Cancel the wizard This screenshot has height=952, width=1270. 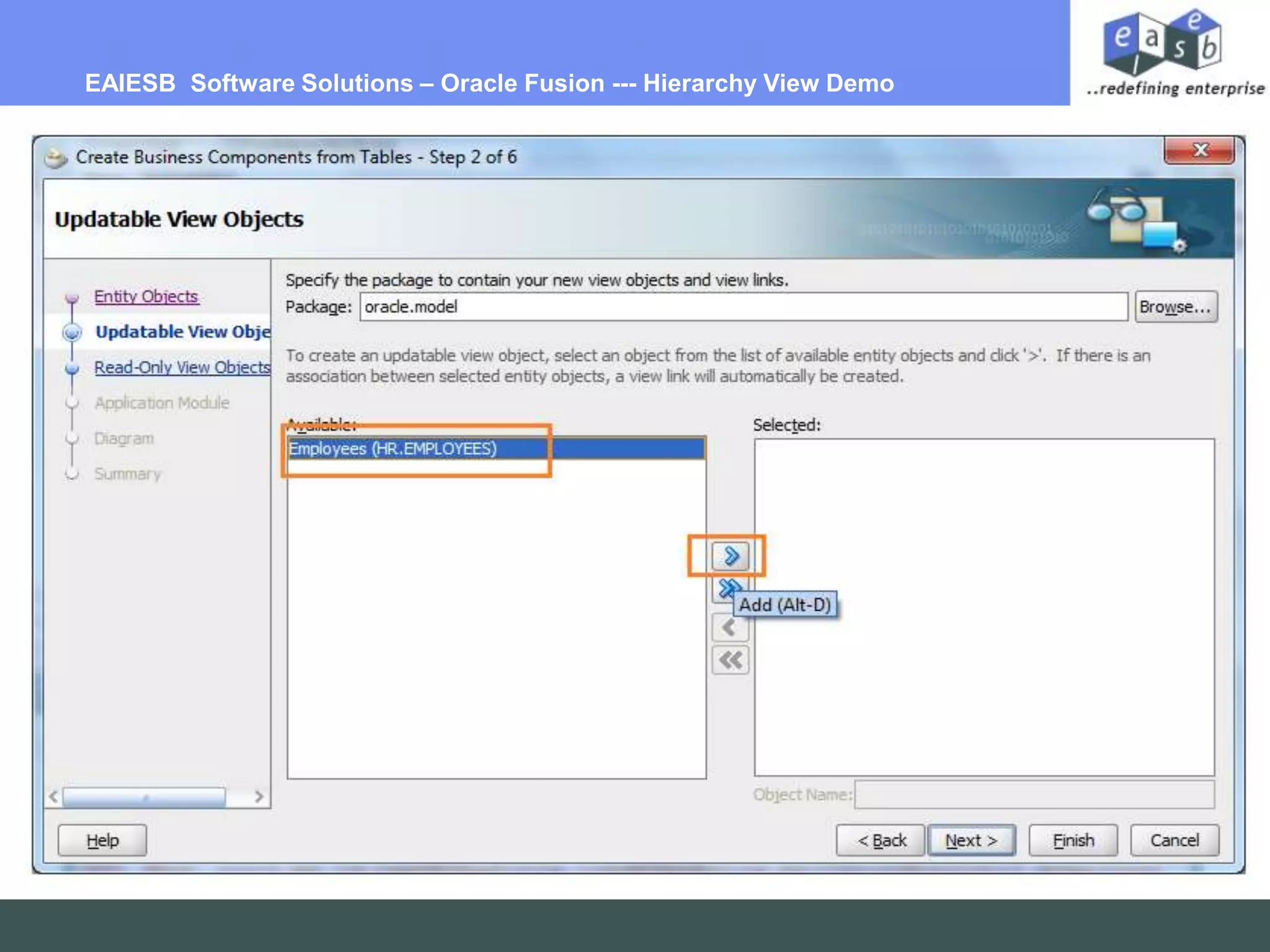pyautogui.click(x=1175, y=840)
